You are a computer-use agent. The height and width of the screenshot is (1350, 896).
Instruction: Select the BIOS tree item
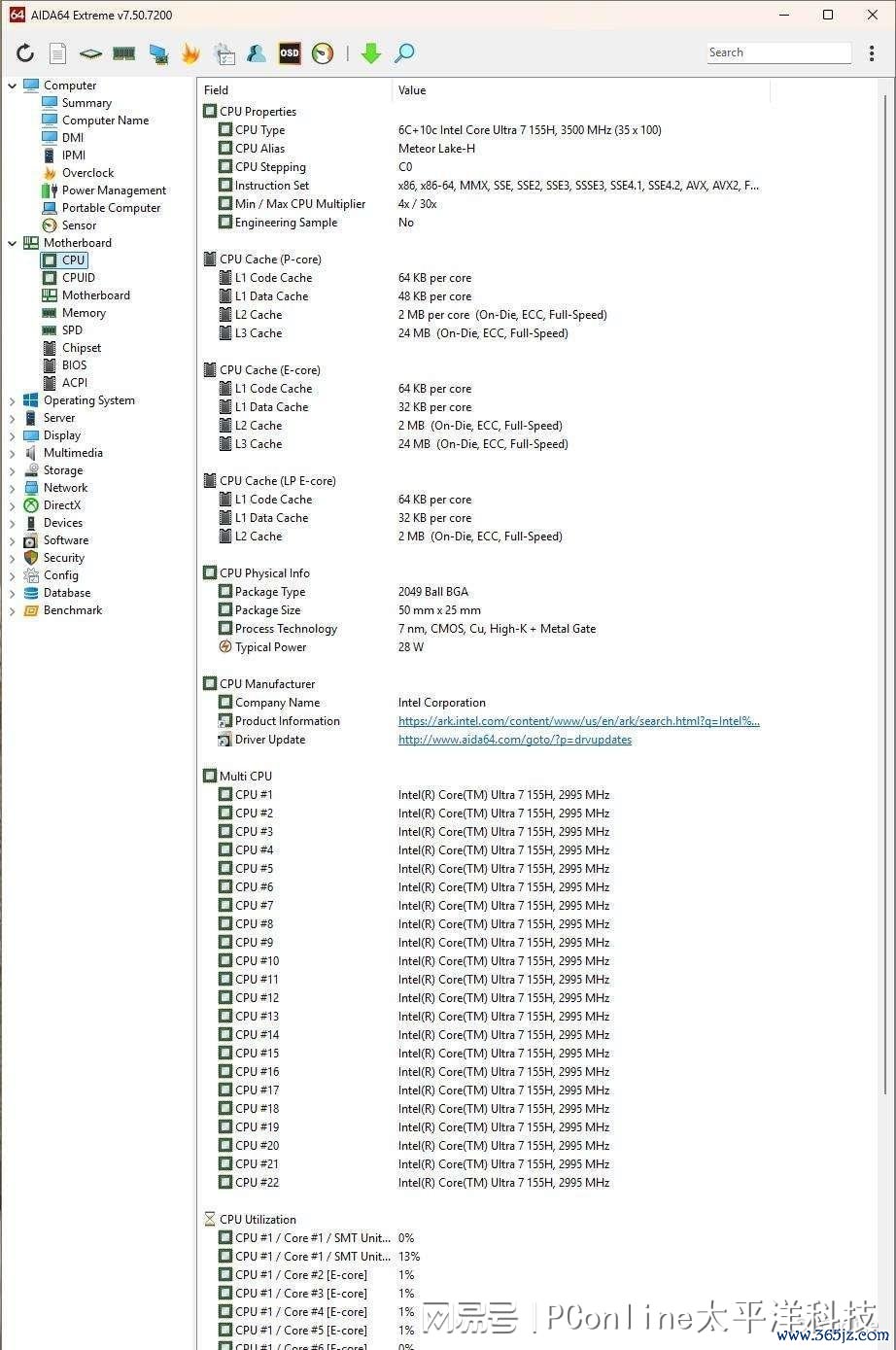click(x=74, y=365)
